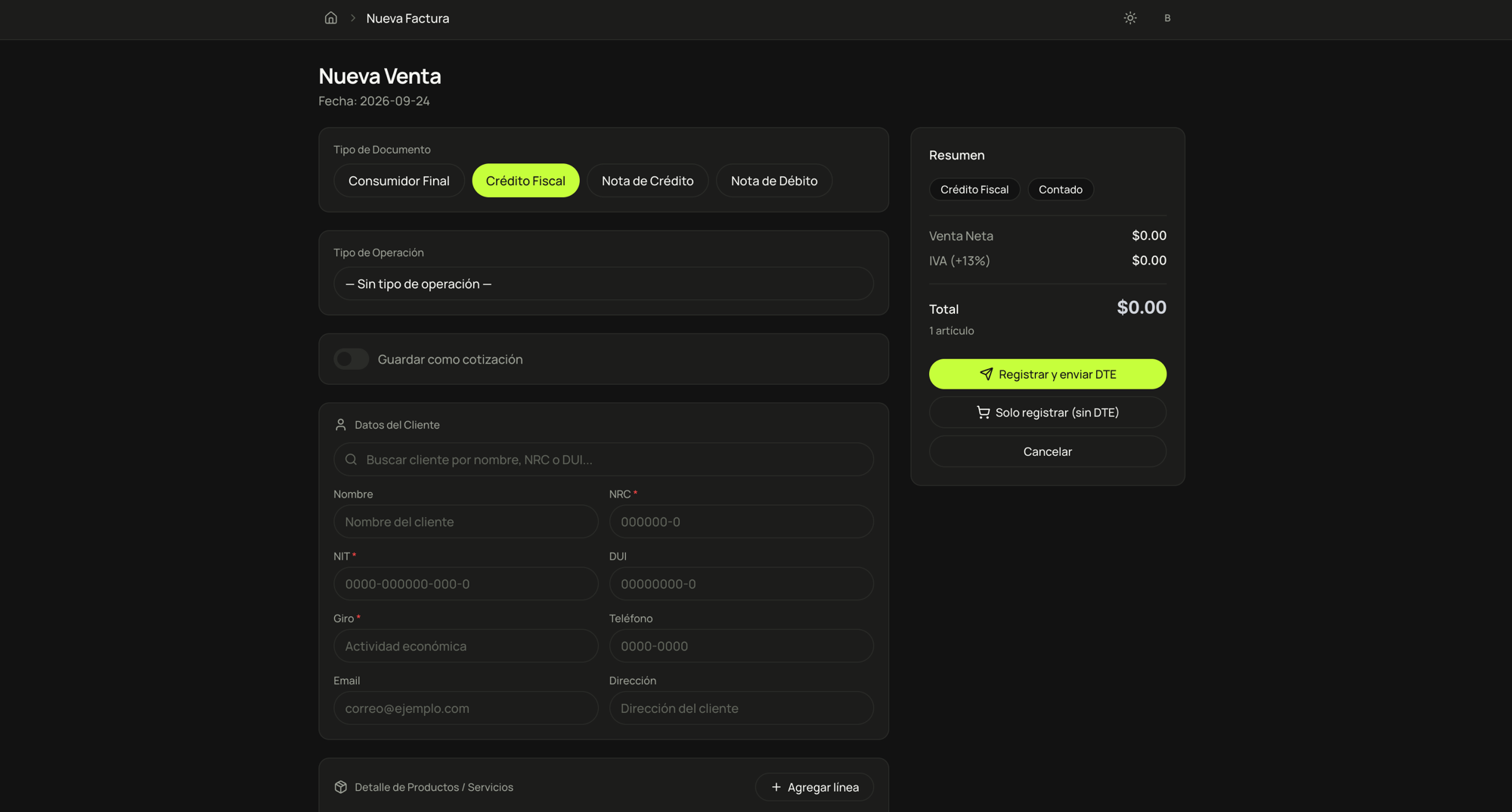Open user menu avatar B
This screenshot has height=812, width=1512.
tap(1167, 17)
